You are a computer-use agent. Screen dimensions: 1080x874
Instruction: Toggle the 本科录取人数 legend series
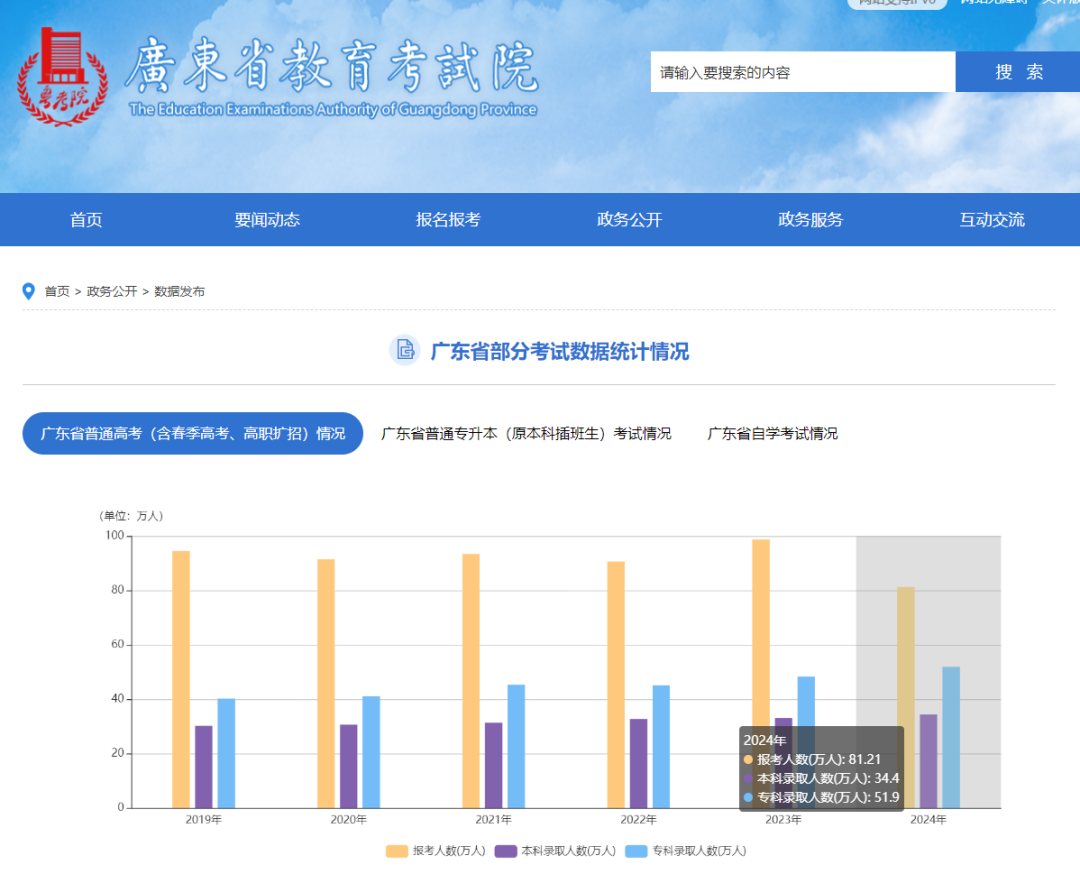pos(550,850)
